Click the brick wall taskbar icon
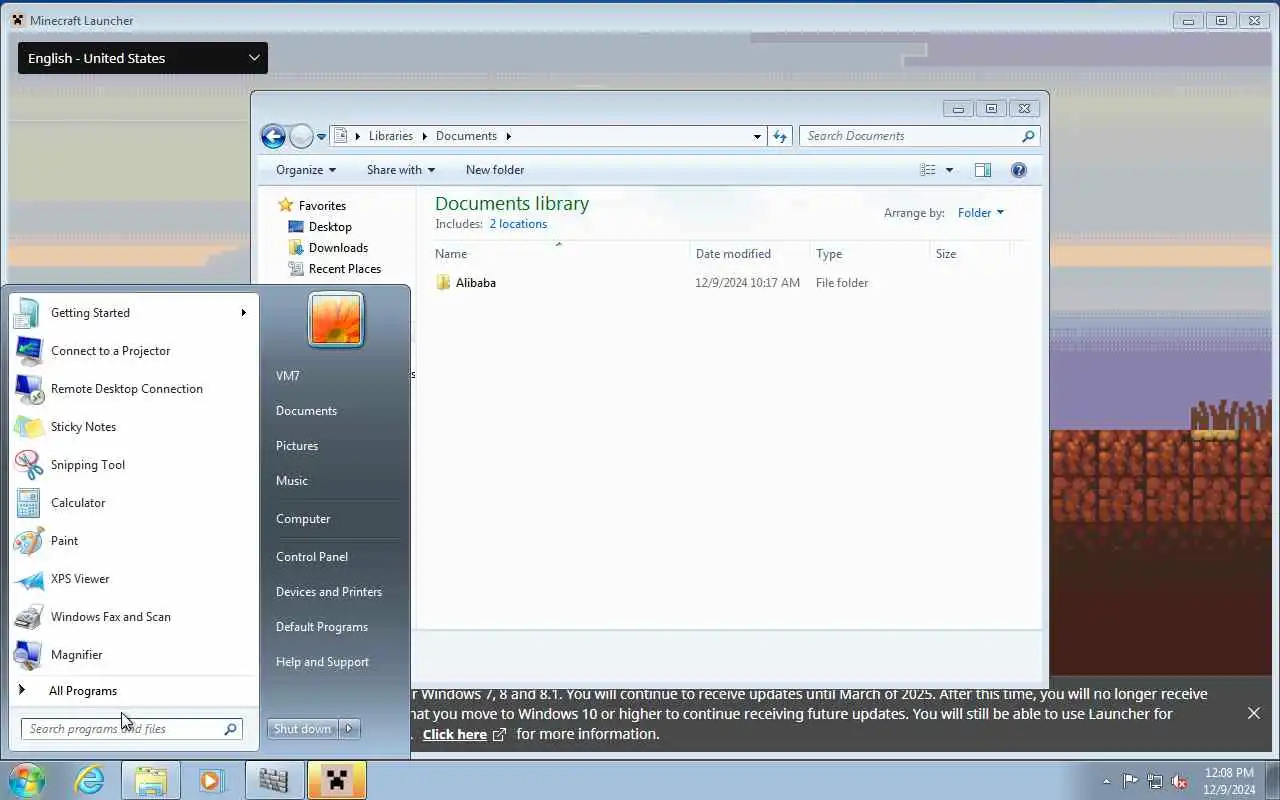The width and height of the screenshot is (1280, 800). [274, 780]
